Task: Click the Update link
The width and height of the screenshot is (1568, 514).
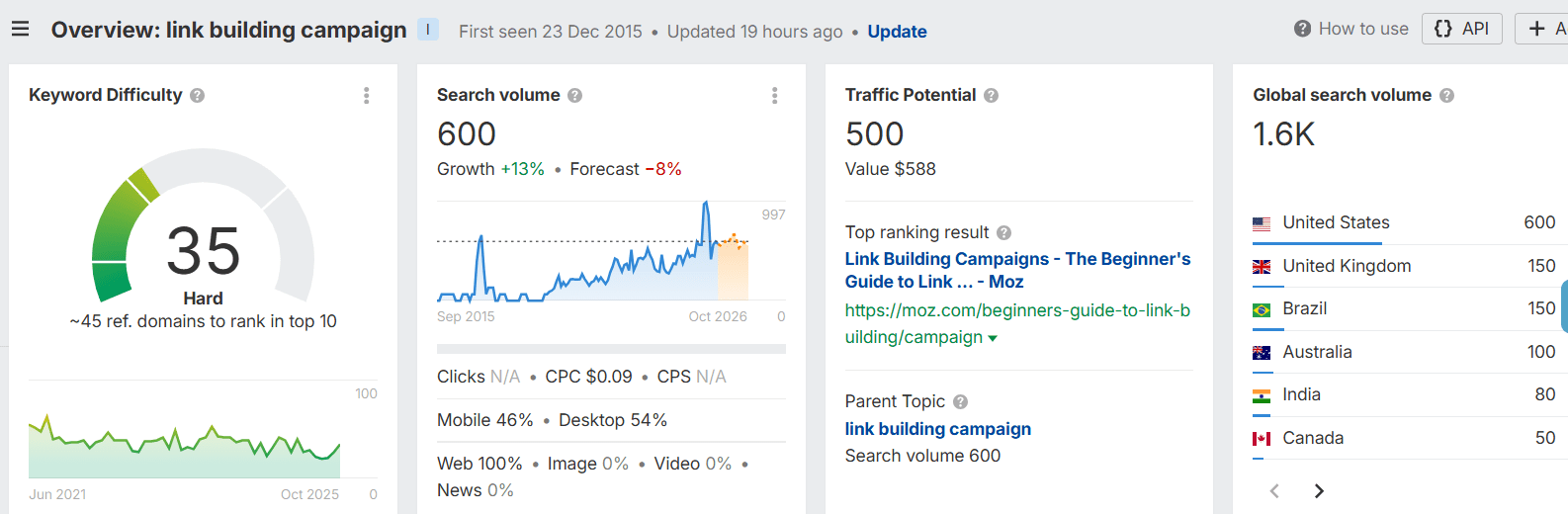Action: [897, 32]
